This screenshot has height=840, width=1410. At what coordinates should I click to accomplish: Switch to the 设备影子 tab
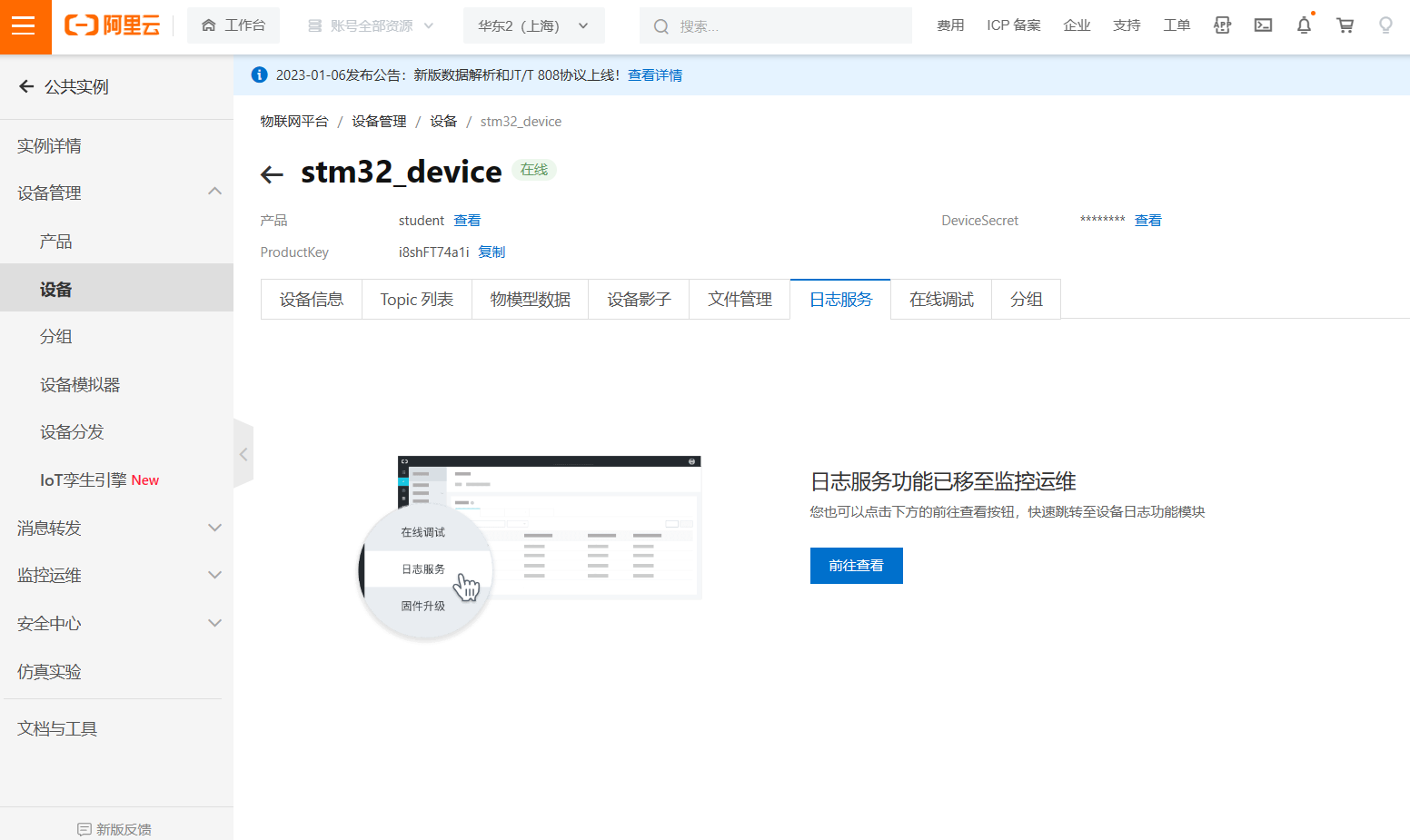point(639,300)
